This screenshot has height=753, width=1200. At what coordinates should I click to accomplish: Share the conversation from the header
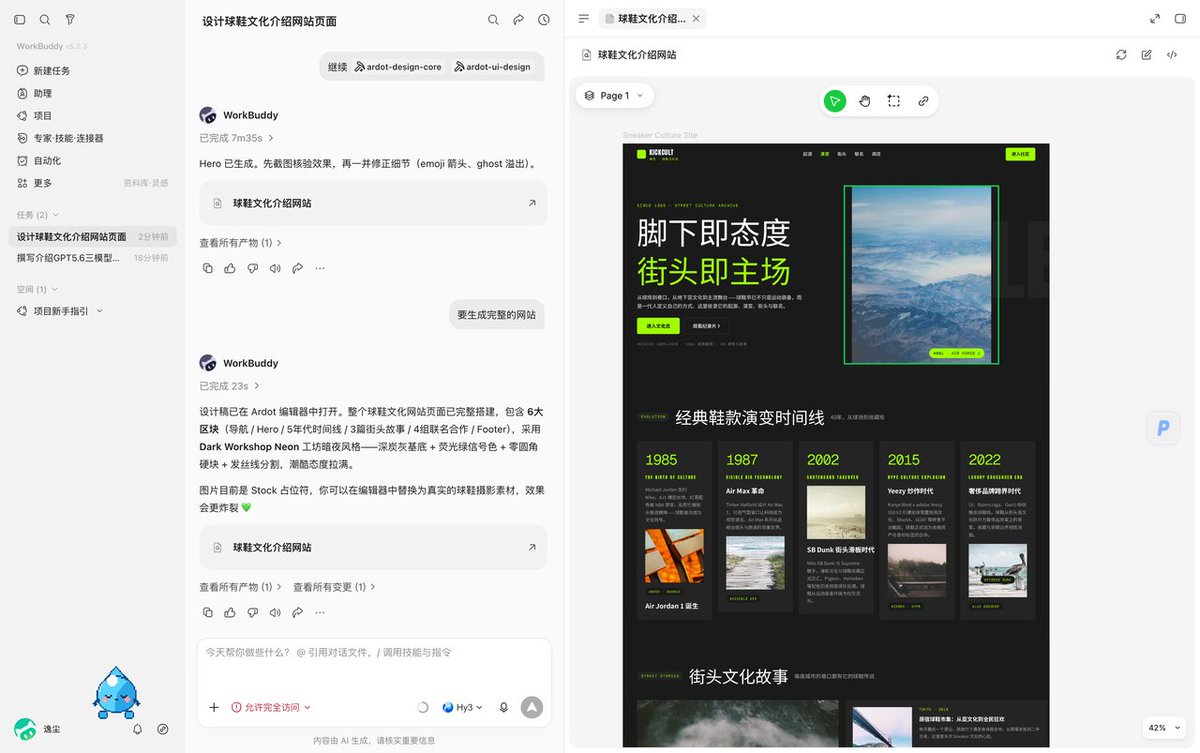point(518,19)
